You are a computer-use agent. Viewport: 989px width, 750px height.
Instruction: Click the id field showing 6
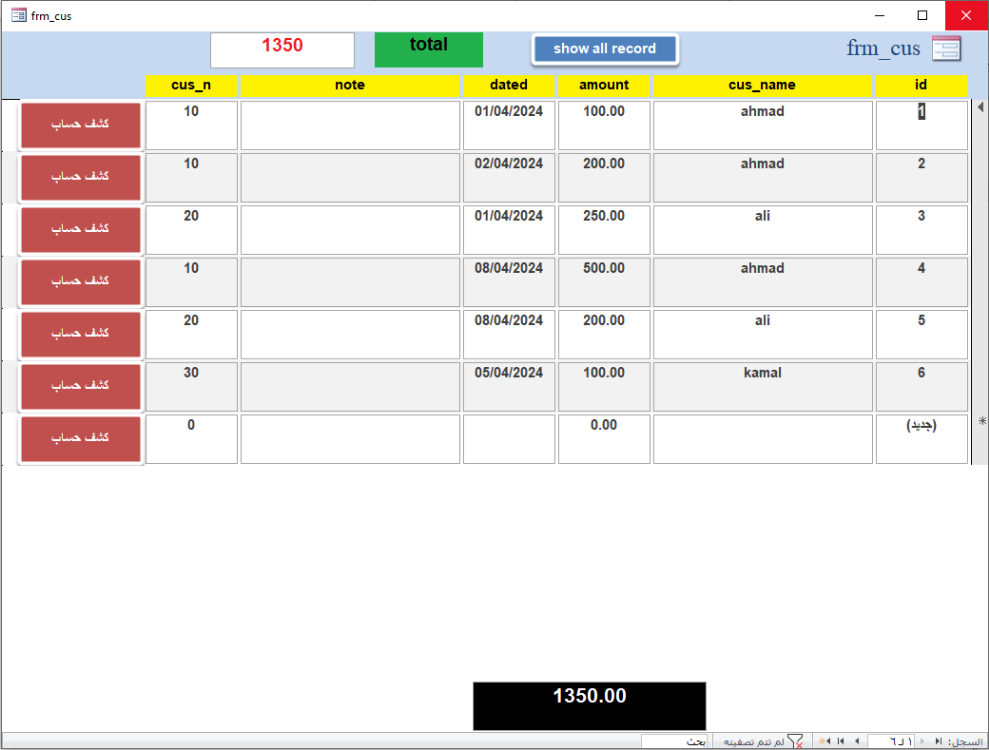click(922, 387)
